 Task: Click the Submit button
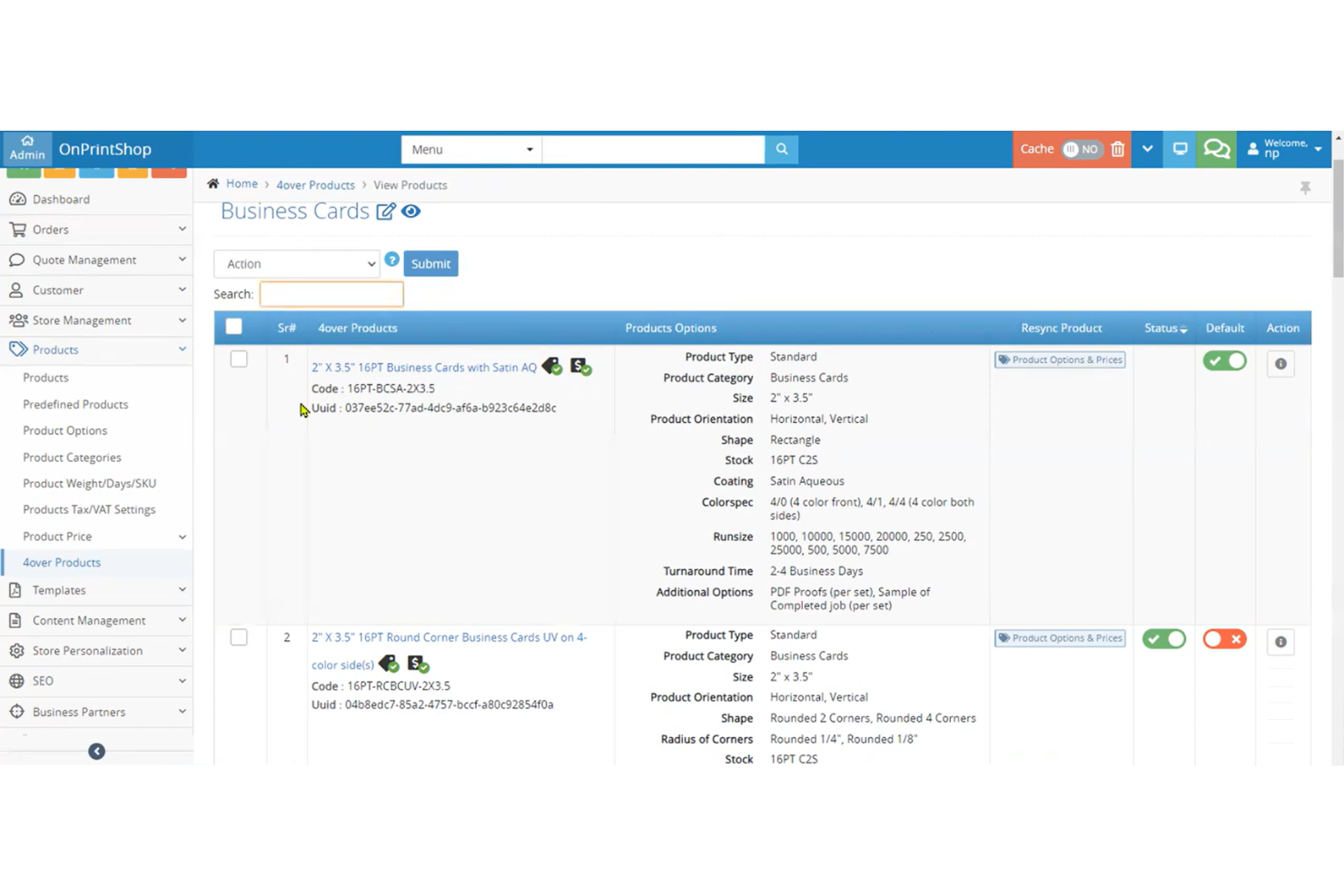tap(430, 263)
